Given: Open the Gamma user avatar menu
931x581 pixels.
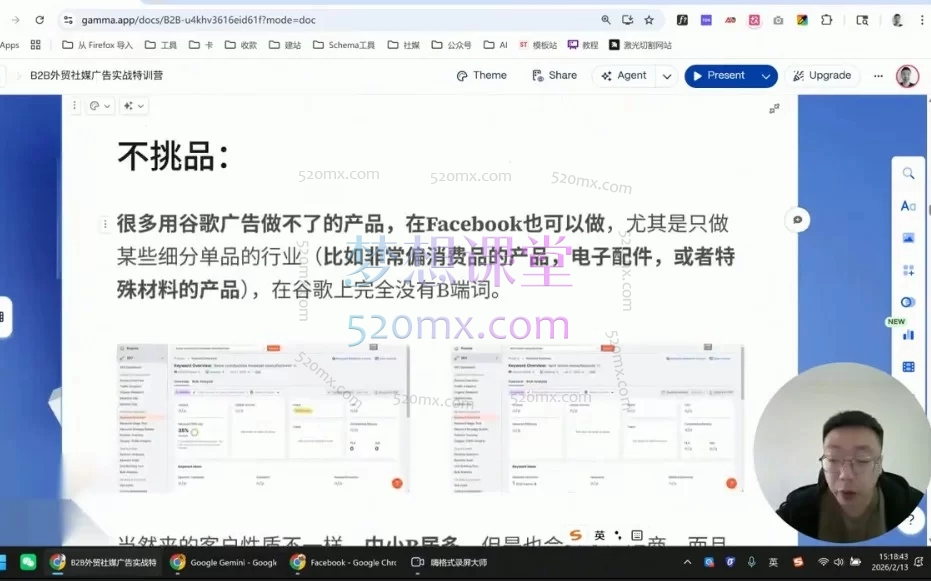Looking at the screenshot, I should coord(907,76).
